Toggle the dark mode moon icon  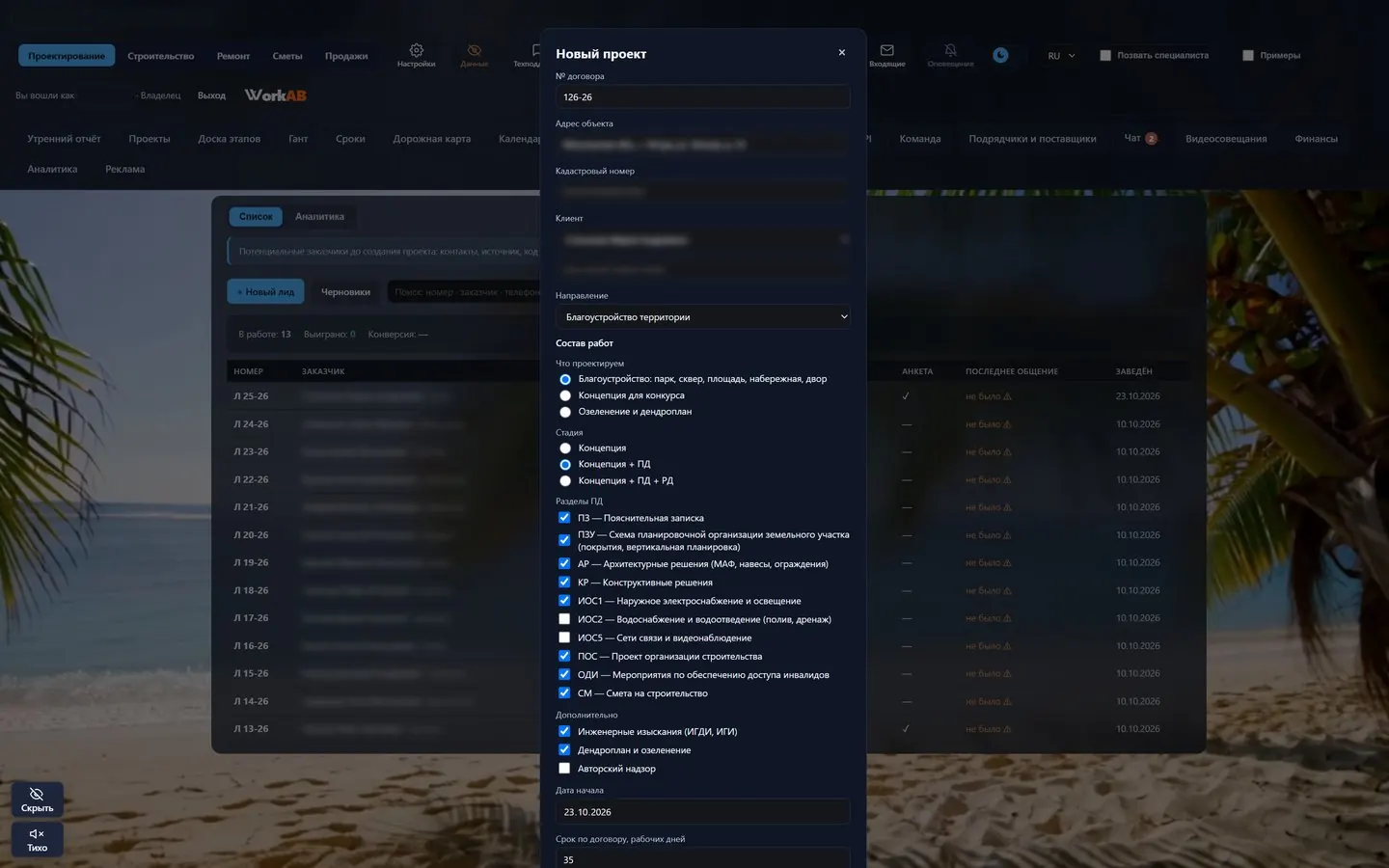(1001, 55)
